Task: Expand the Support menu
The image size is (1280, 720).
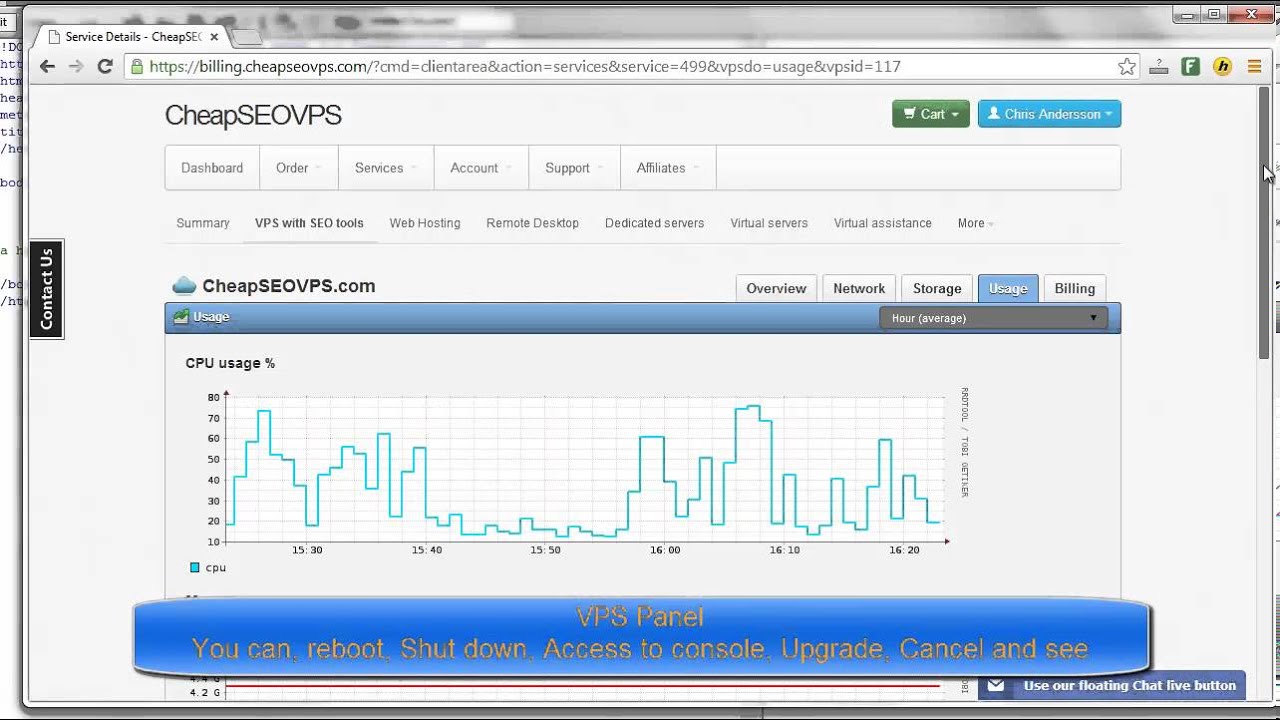Action: click(x=574, y=168)
